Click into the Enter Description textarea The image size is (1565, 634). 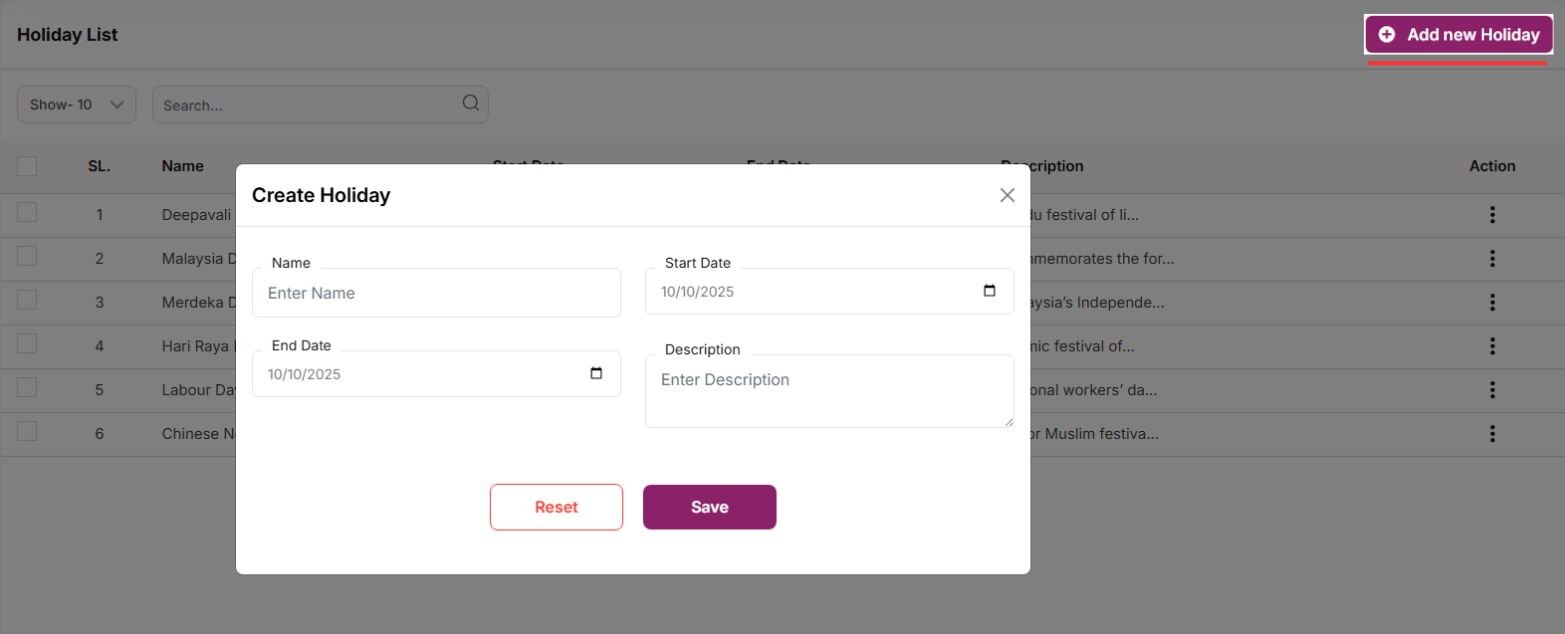pos(829,392)
